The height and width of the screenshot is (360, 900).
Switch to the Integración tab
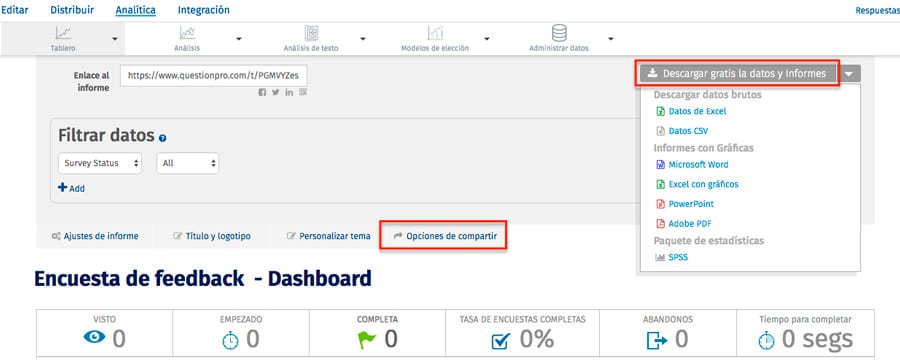pyautogui.click(x=204, y=10)
